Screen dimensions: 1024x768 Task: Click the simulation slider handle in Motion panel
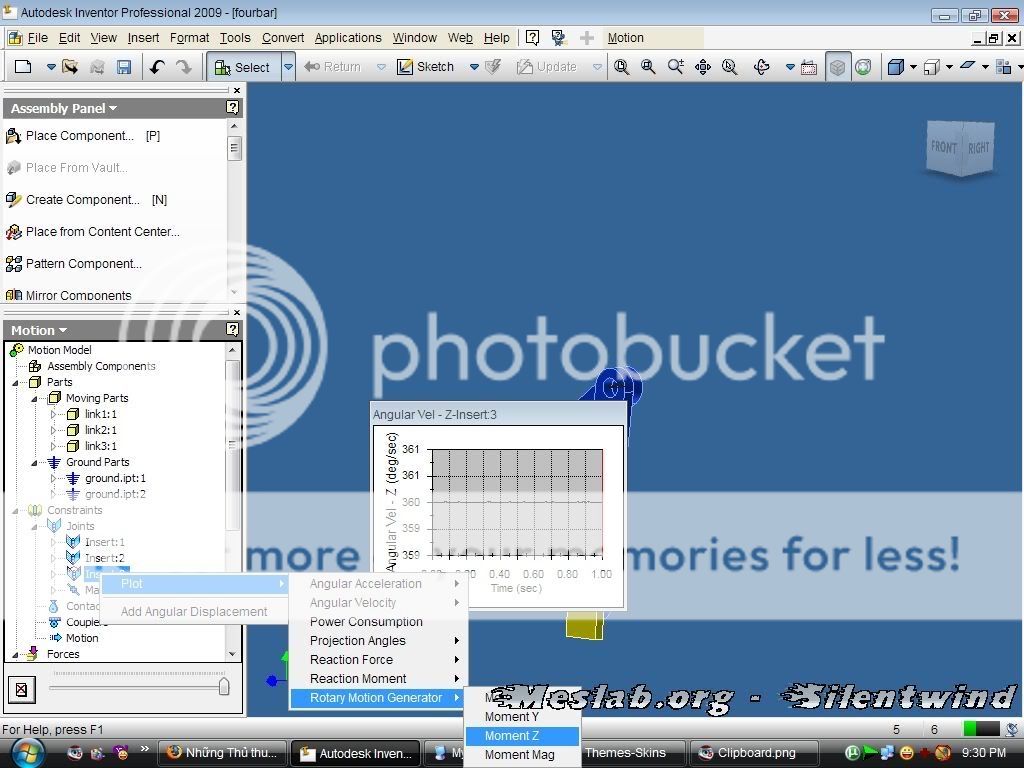224,686
